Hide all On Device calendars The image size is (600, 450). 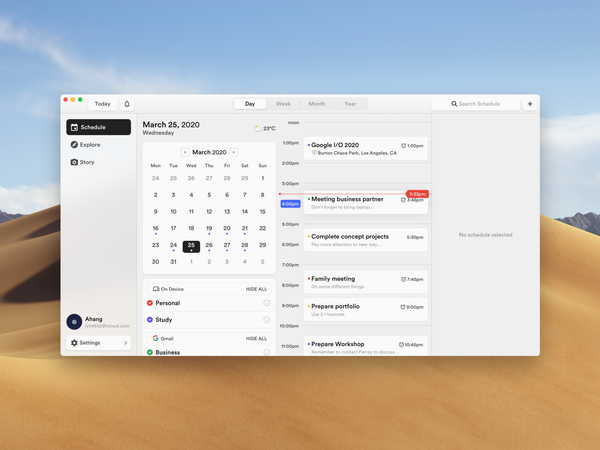click(x=256, y=289)
